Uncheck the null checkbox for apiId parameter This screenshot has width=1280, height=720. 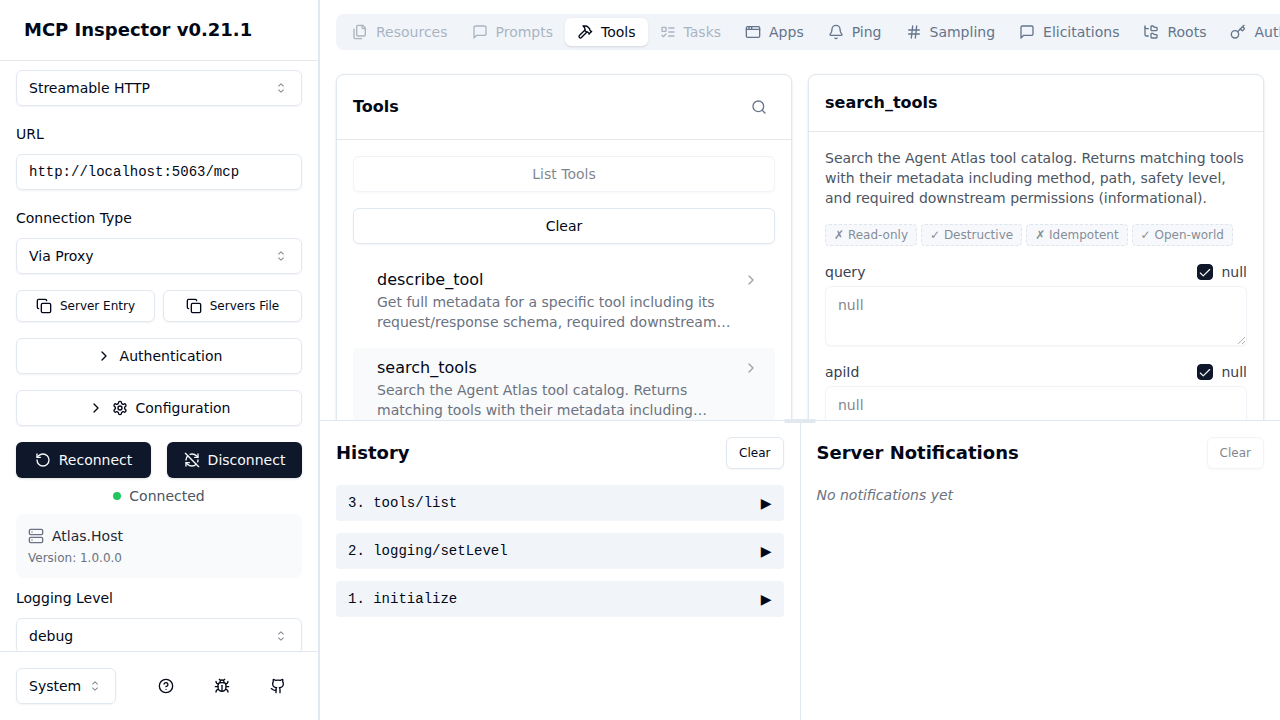pos(1205,371)
